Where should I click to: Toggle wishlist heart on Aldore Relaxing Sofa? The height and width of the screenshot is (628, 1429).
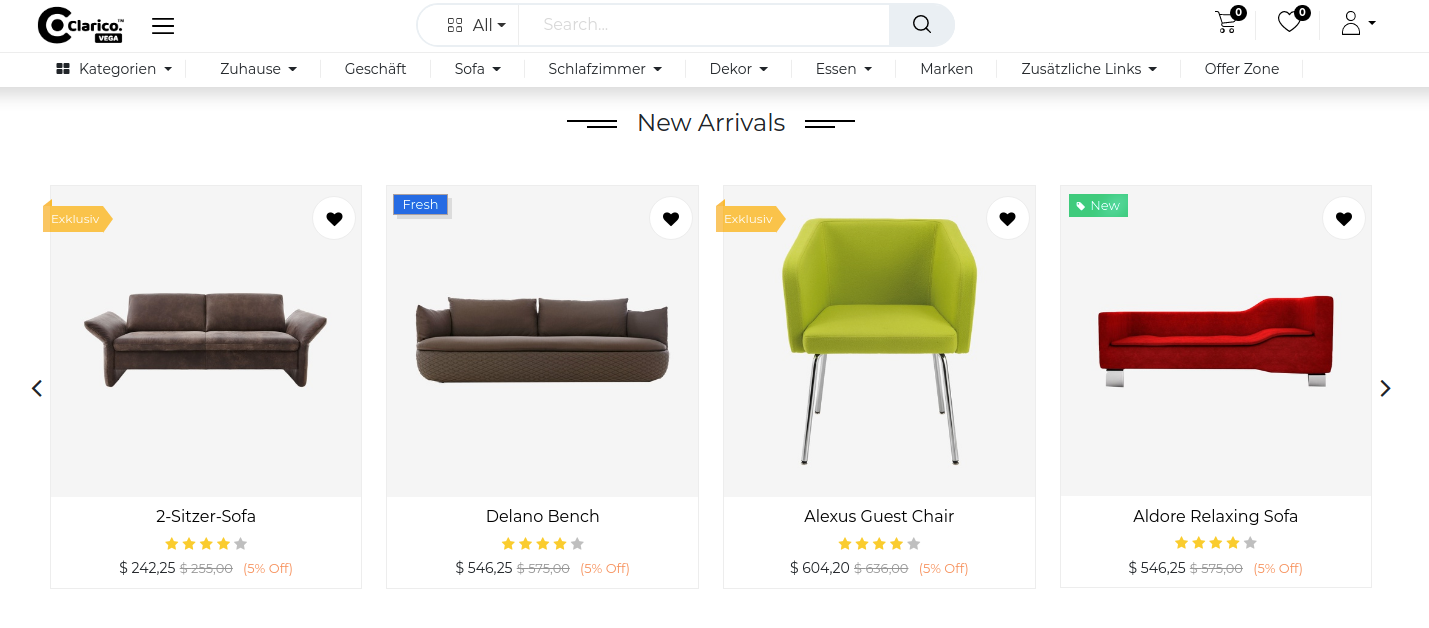click(1344, 218)
